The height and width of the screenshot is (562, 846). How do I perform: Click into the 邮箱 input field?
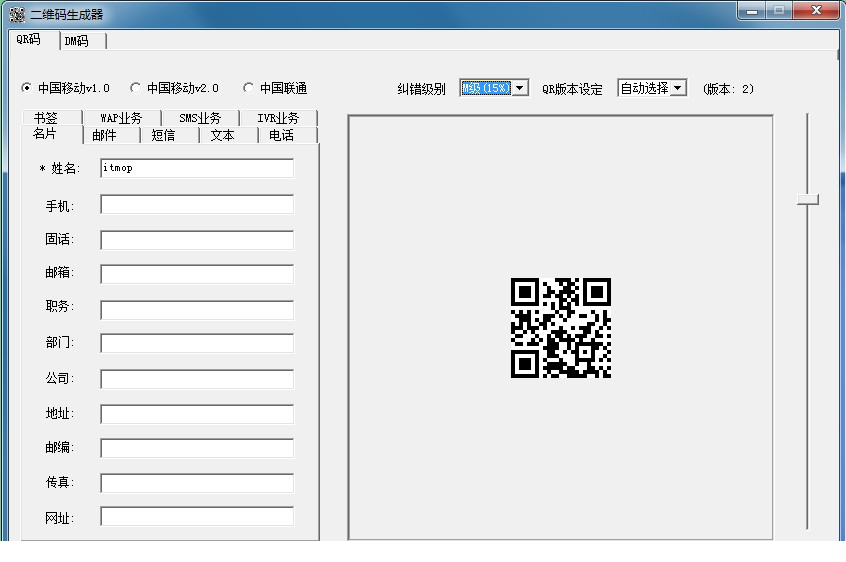point(197,274)
